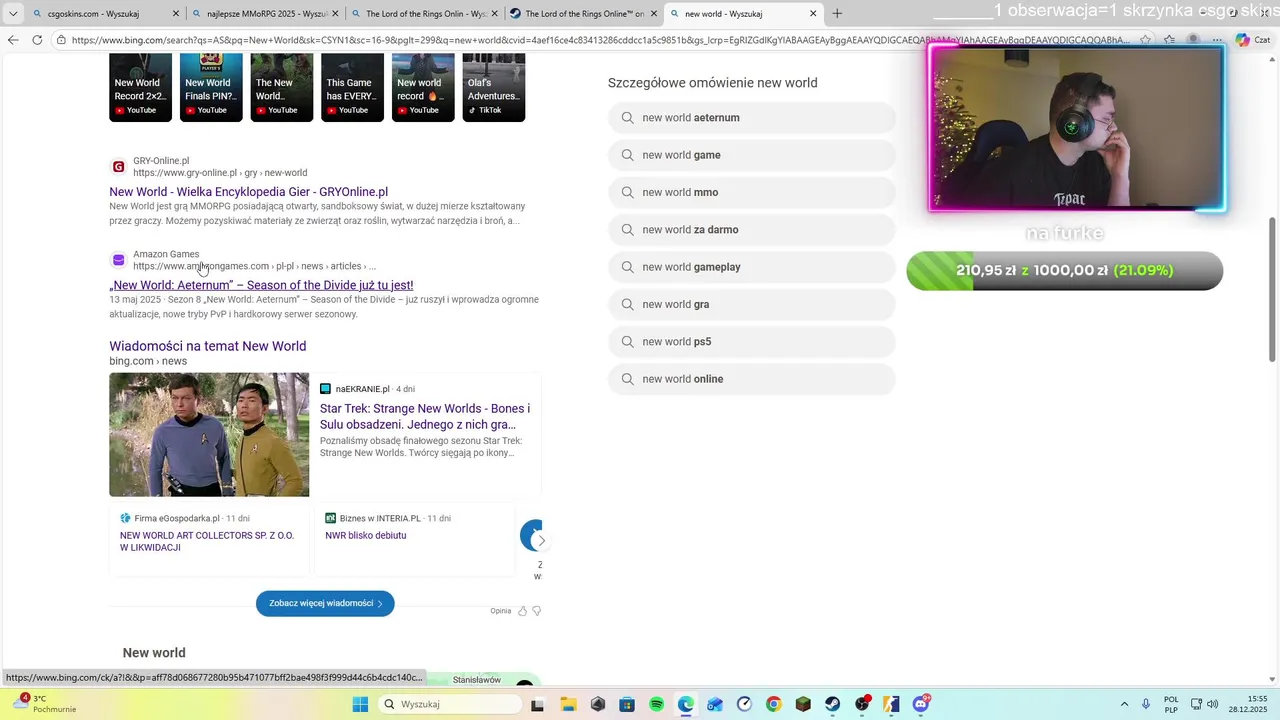
Task: Close the csgoskins.com tab
Action: [176, 14]
